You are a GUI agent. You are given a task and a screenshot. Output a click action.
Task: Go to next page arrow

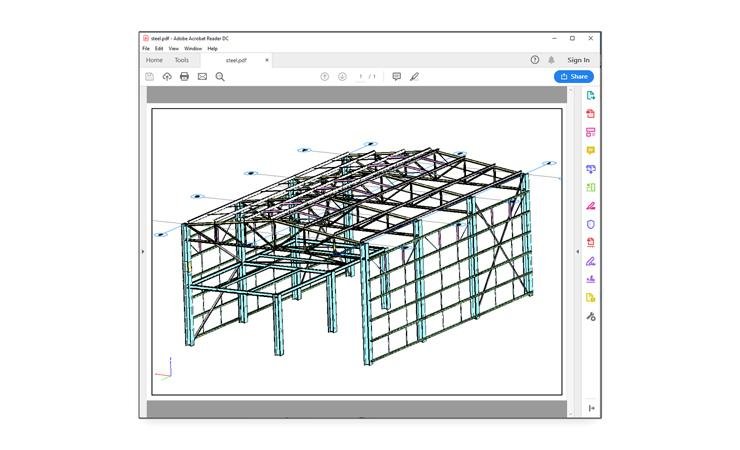pos(342,76)
